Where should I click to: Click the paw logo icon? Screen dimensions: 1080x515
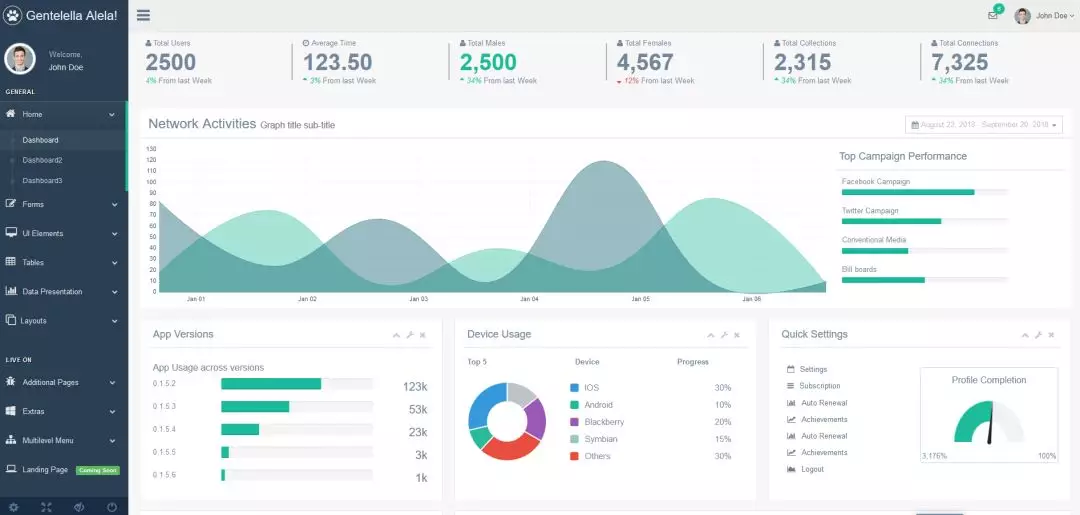[12, 15]
